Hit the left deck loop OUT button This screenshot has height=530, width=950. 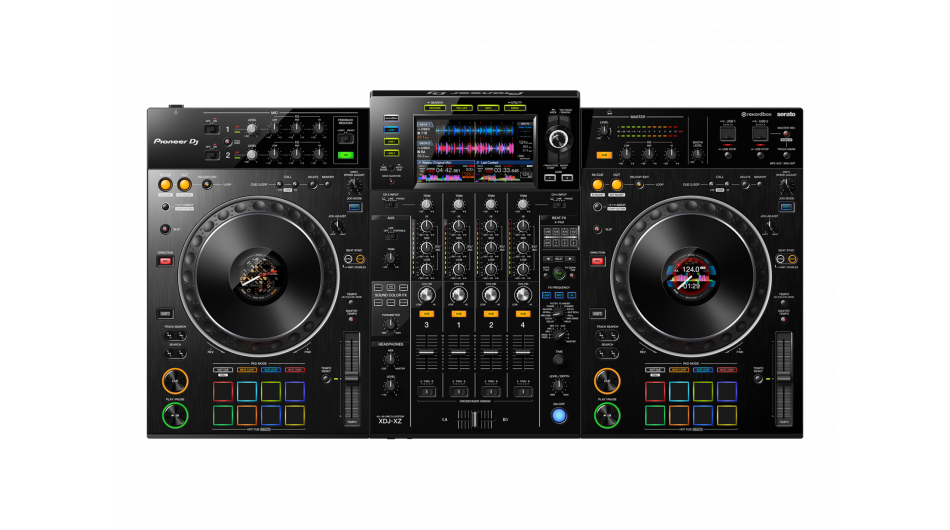coord(184,185)
